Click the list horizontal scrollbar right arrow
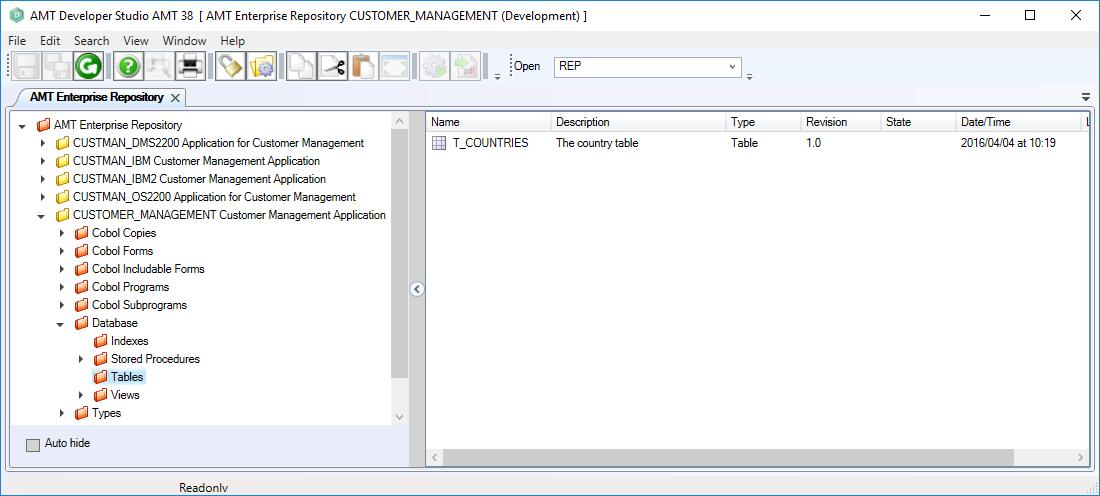The width and height of the screenshot is (1100, 496). coord(1081,458)
